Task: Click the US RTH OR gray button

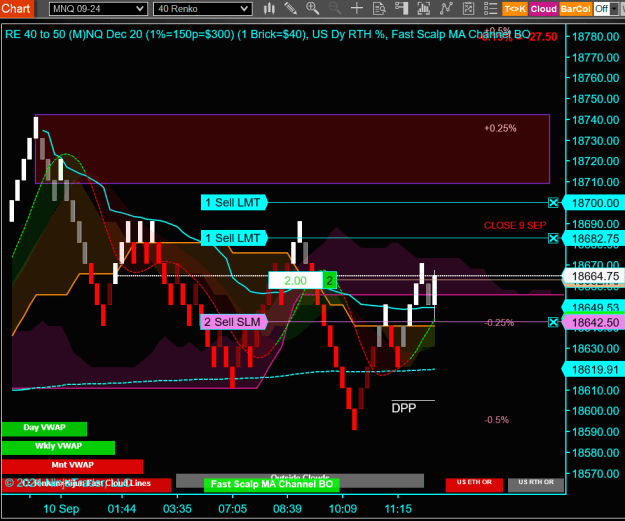Action: coord(536,485)
